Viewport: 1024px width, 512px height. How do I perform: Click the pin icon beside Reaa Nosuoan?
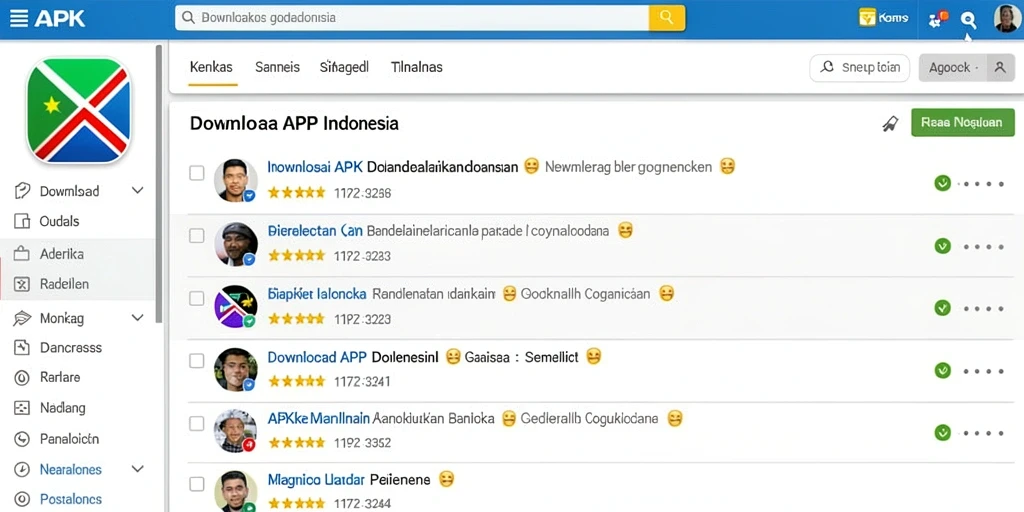point(890,123)
